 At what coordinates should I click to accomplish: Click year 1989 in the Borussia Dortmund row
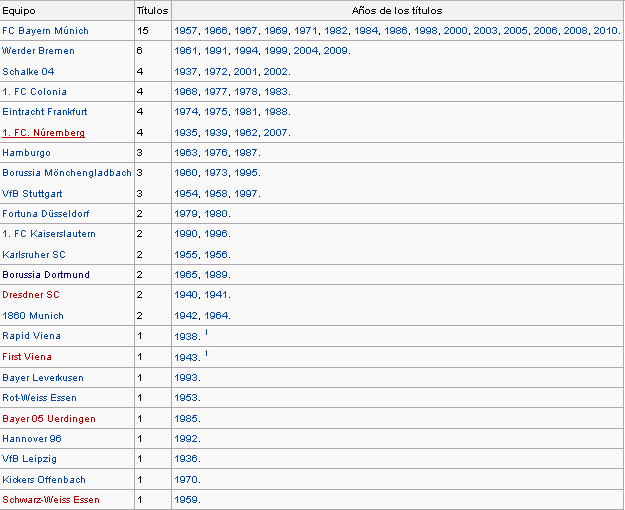click(216, 275)
